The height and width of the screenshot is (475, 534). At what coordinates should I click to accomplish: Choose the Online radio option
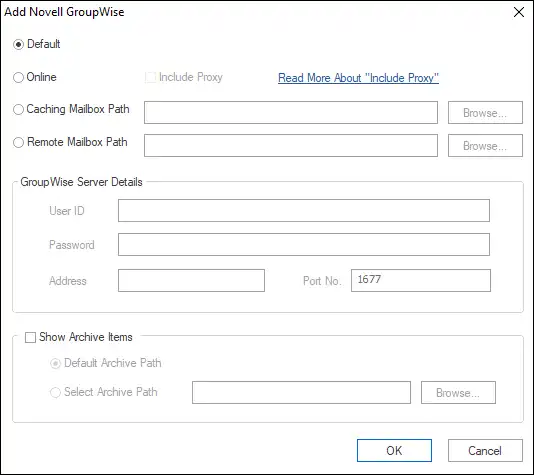click(x=18, y=77)
